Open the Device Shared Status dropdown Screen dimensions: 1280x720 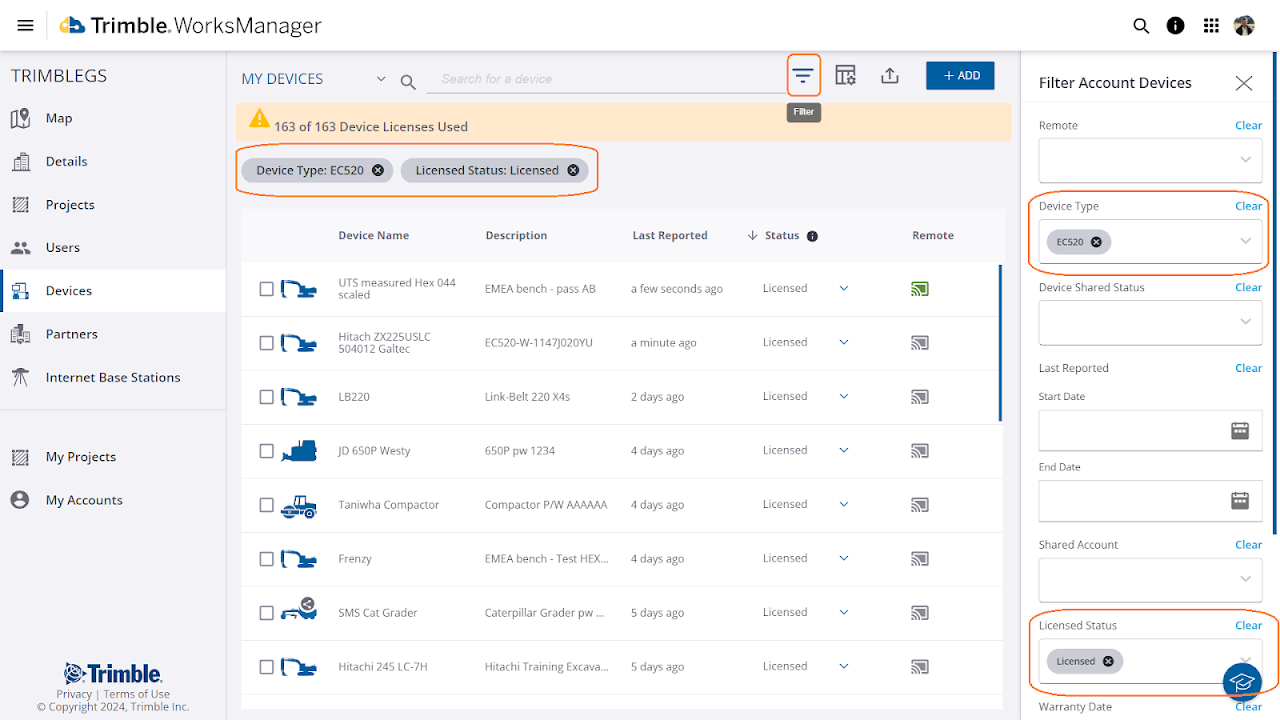1150,322
